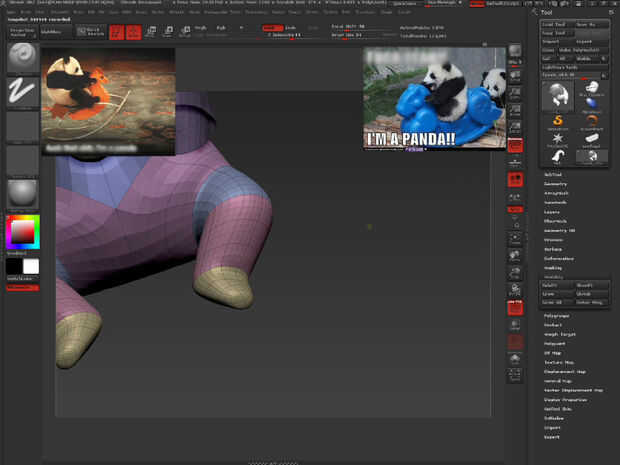The height and width of the screenshot is (465, 620).
Task: Select the large active tool thumbnail
Action: tap(558, 96)
